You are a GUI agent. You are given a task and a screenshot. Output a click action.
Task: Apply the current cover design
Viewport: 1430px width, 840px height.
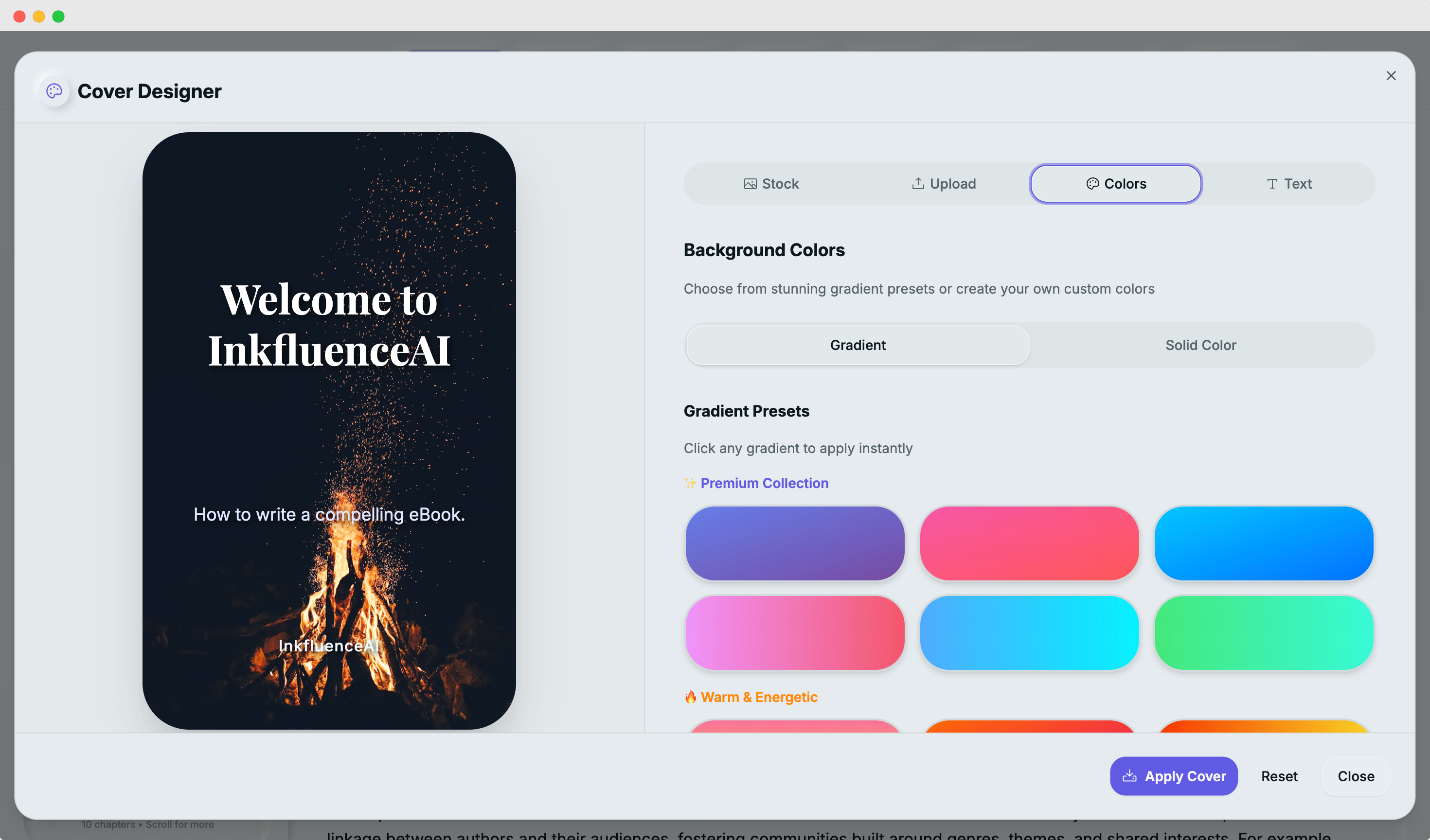pos(1174,776)
